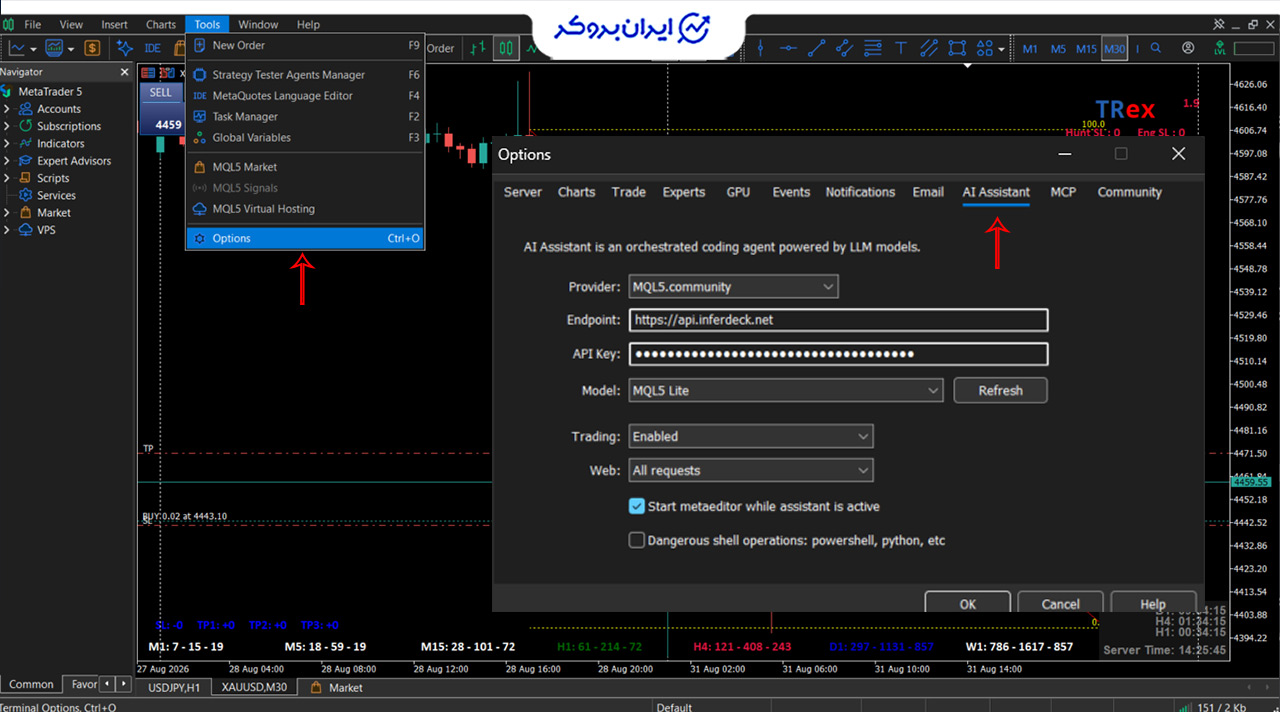Viewport: 1280px width, 712px height.
Task: Open the chart type toolbar icon
Action: pos(17,48)
